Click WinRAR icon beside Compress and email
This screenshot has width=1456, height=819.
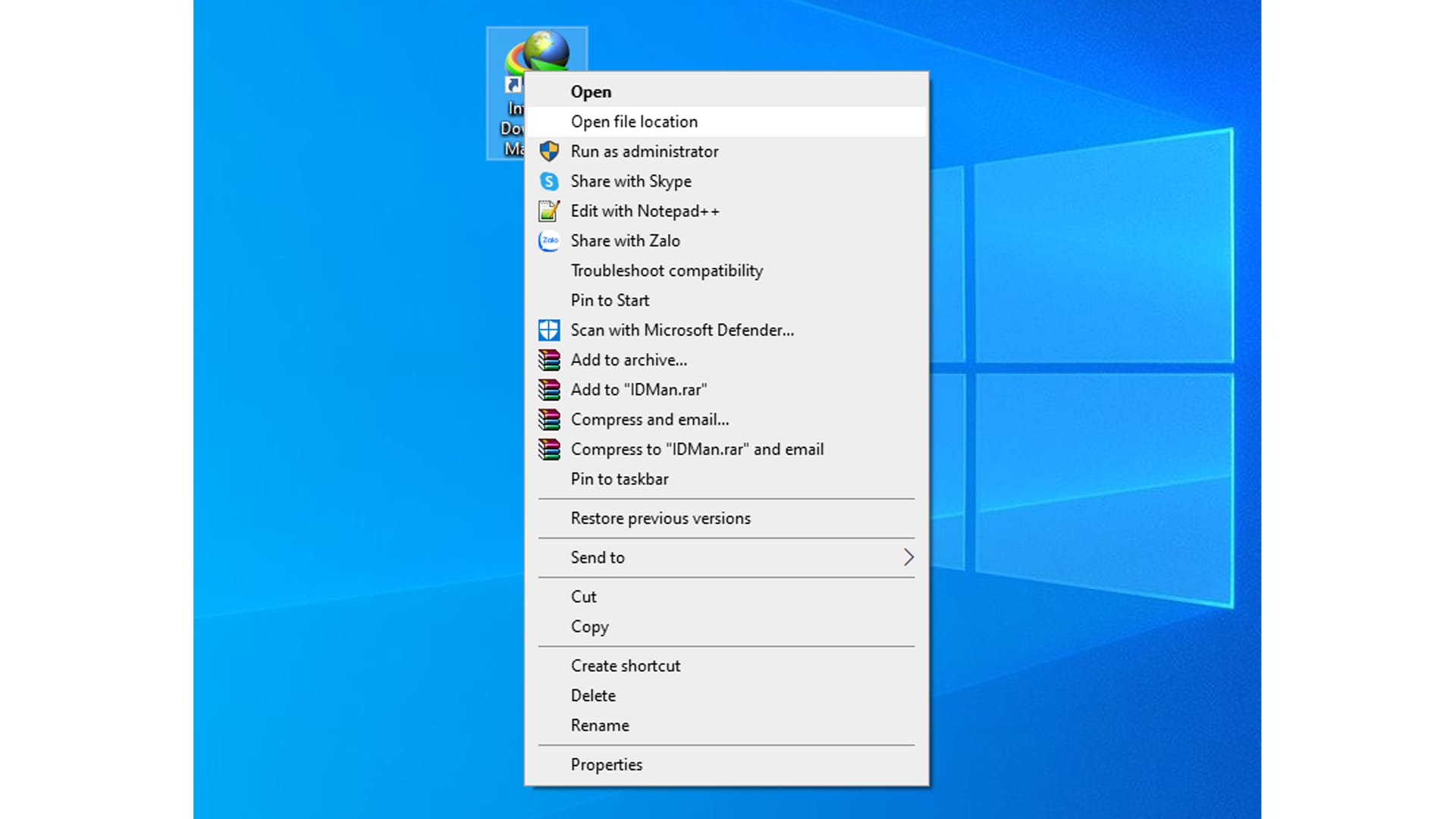(549, 419)
